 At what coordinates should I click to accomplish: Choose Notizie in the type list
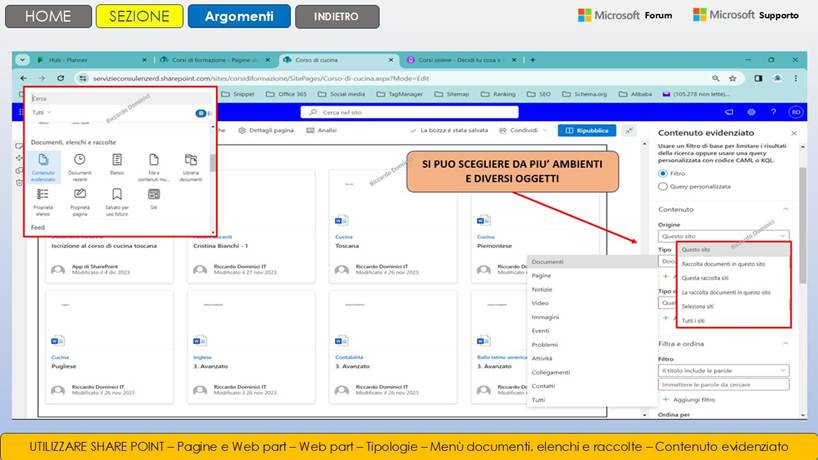click(593, 289)
